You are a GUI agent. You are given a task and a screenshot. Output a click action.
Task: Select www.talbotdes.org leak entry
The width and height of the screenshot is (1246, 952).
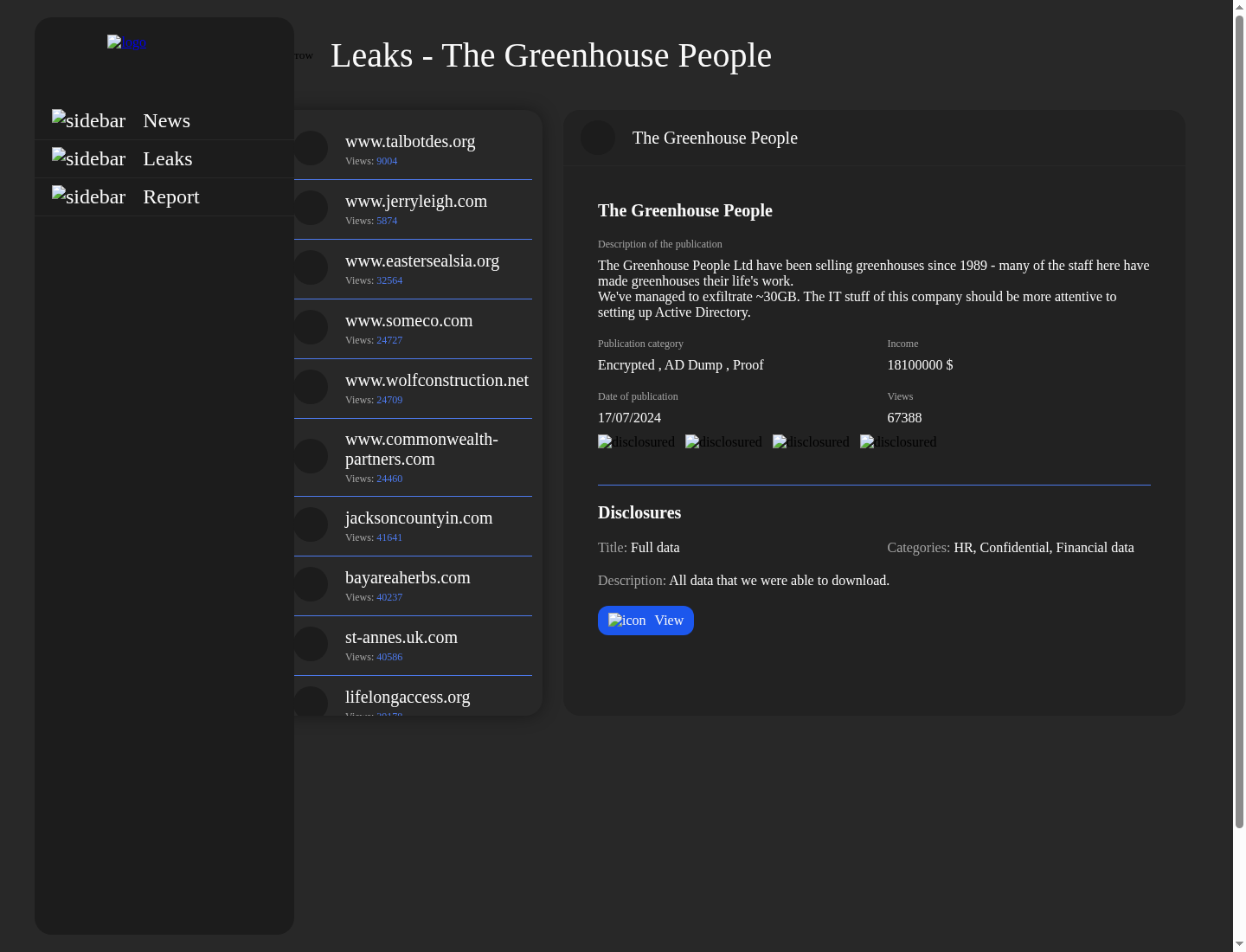(413, 150)
